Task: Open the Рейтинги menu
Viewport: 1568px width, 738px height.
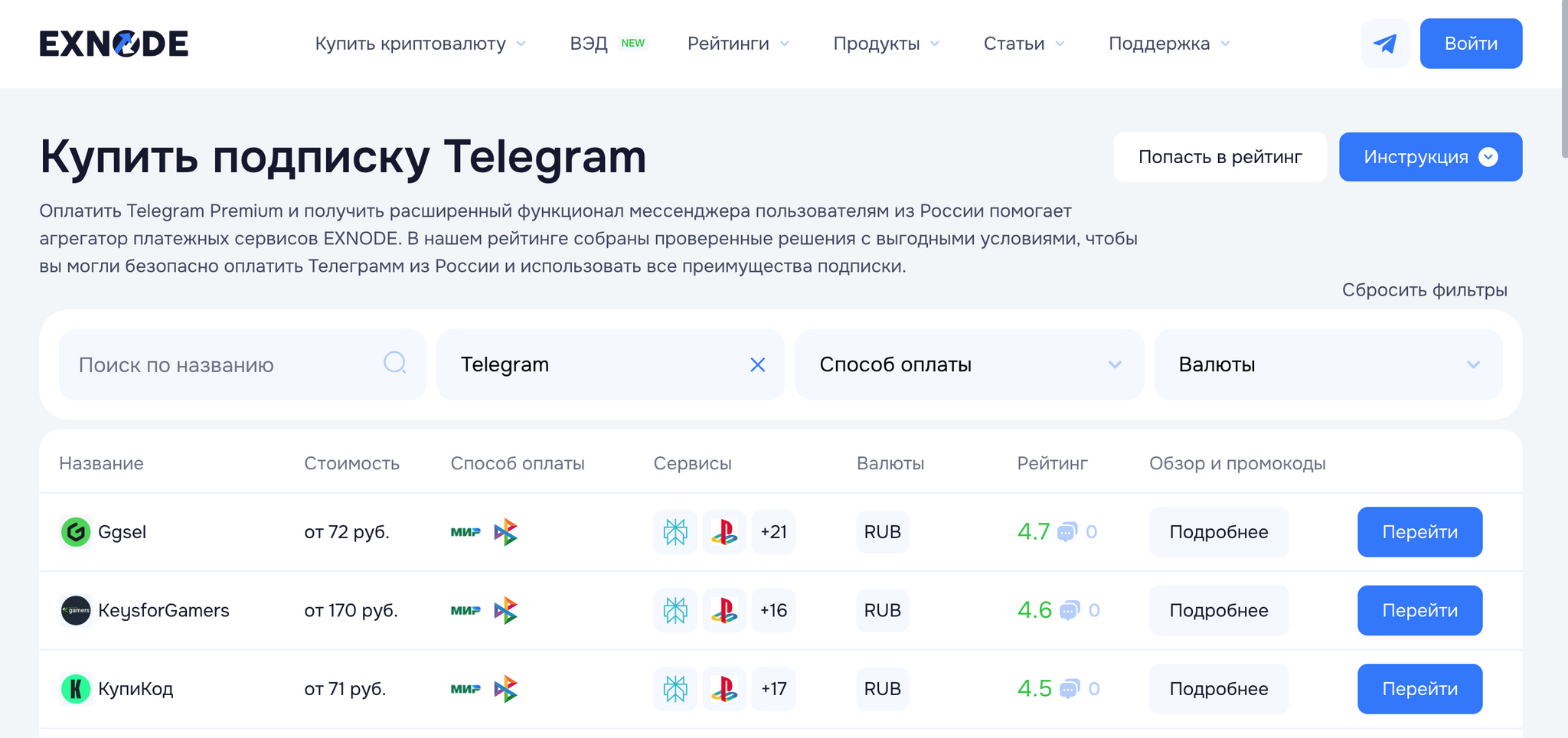Action: tap(737, 44)
